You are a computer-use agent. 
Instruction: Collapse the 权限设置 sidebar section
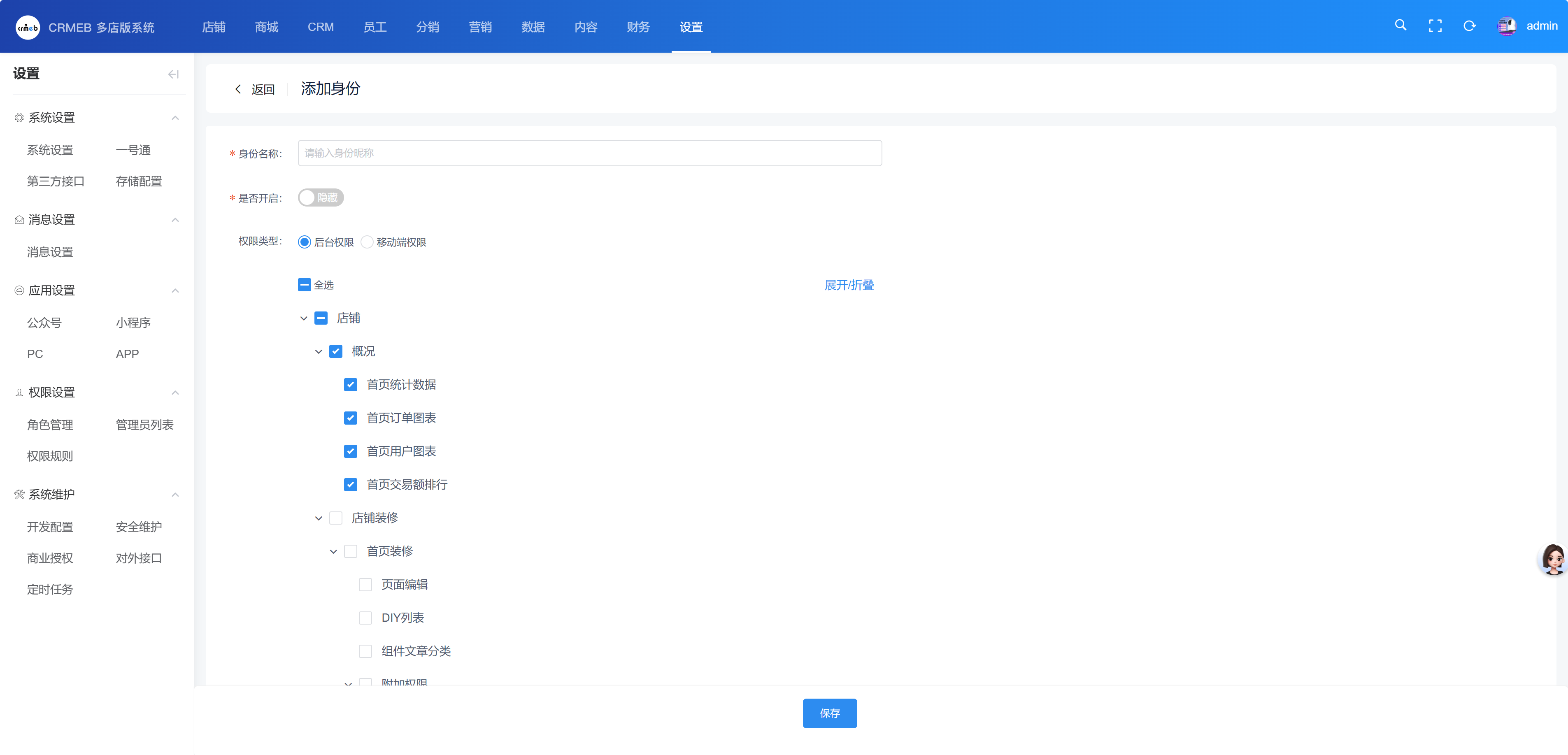tap(175, 393)
